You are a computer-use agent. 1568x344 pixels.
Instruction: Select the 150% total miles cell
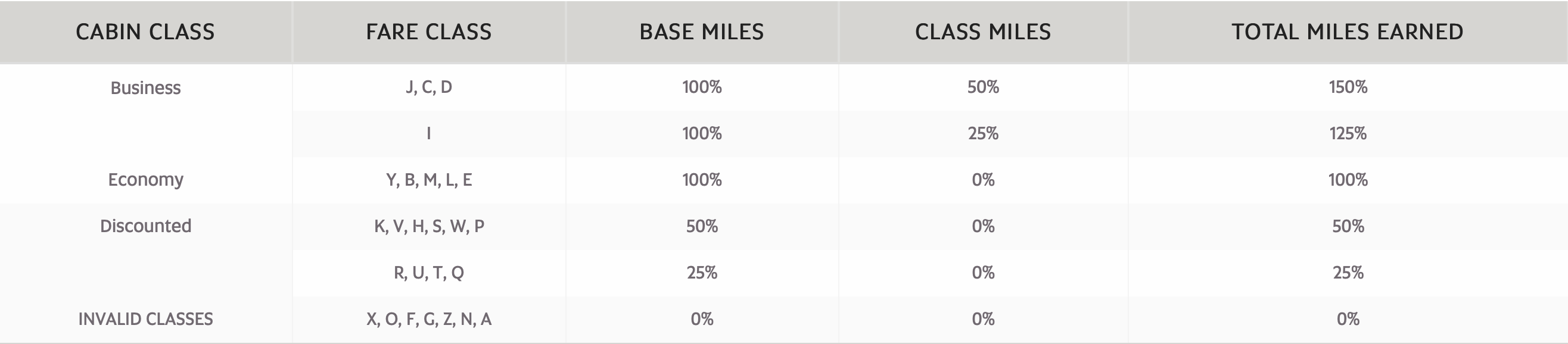[x=1348, y=87]
